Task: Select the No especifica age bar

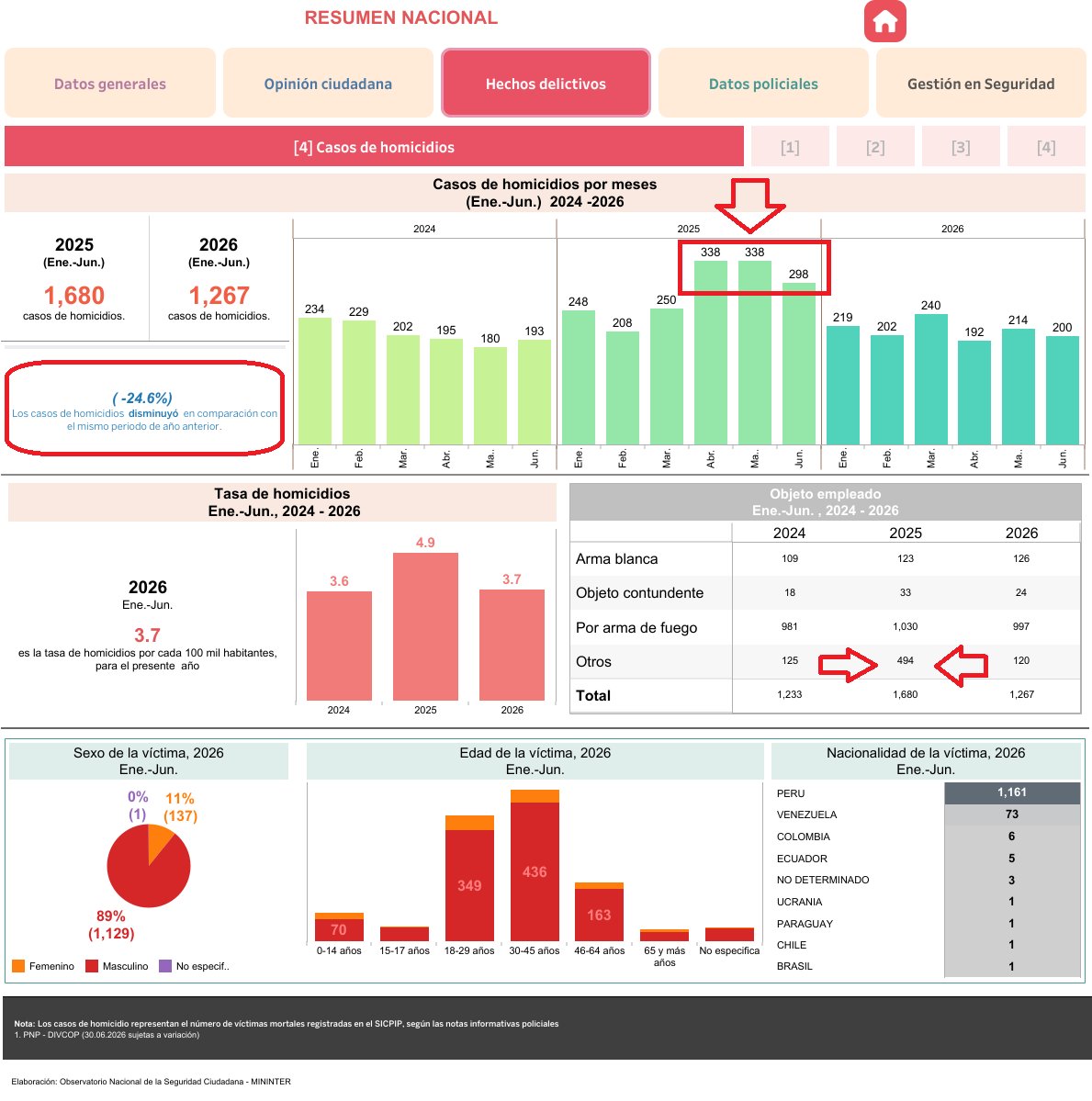Action: (x=729, y=935)
